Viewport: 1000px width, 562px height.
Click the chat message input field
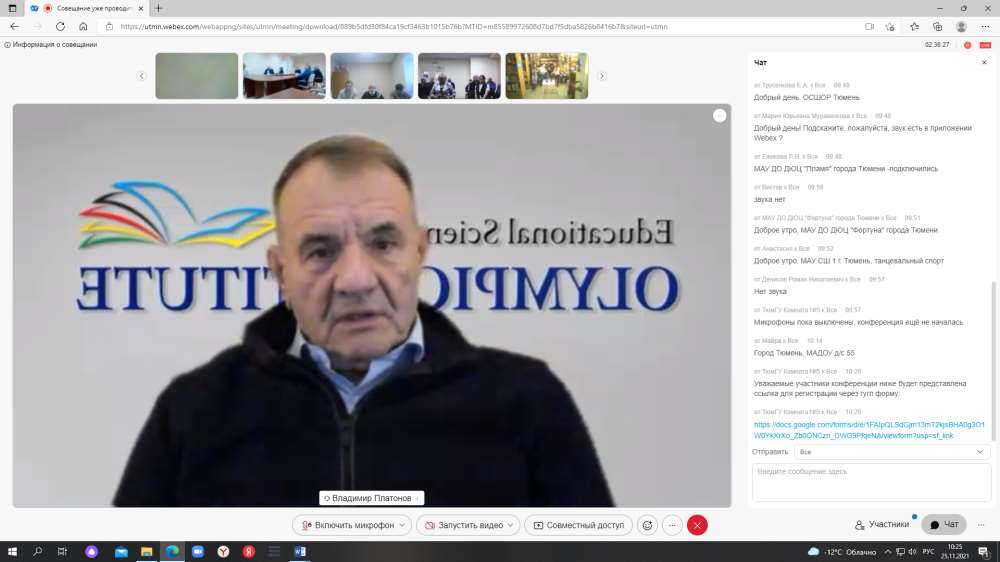(x=871, y=482)
